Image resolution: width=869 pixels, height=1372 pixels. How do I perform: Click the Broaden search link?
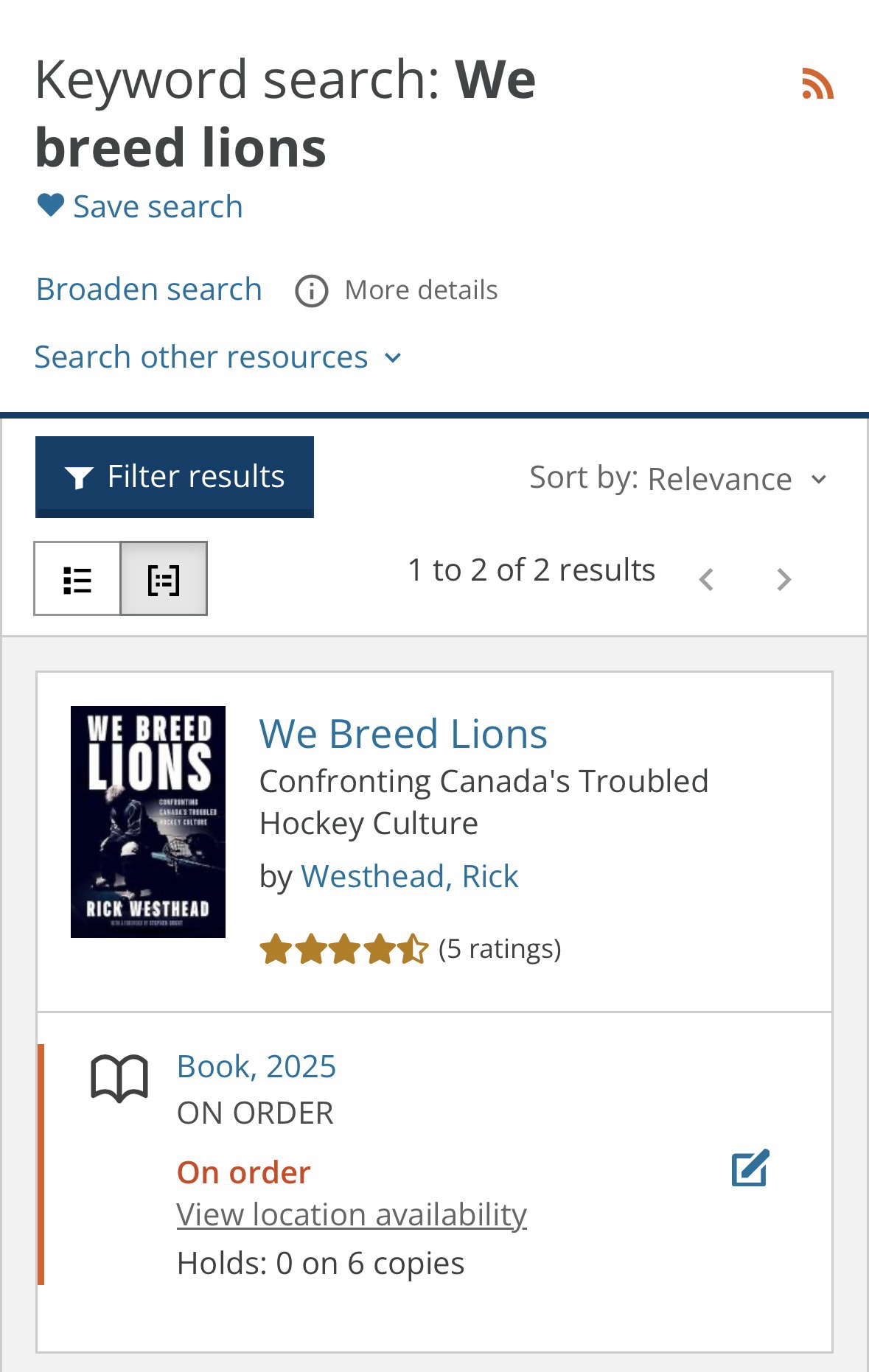[149, 290]
